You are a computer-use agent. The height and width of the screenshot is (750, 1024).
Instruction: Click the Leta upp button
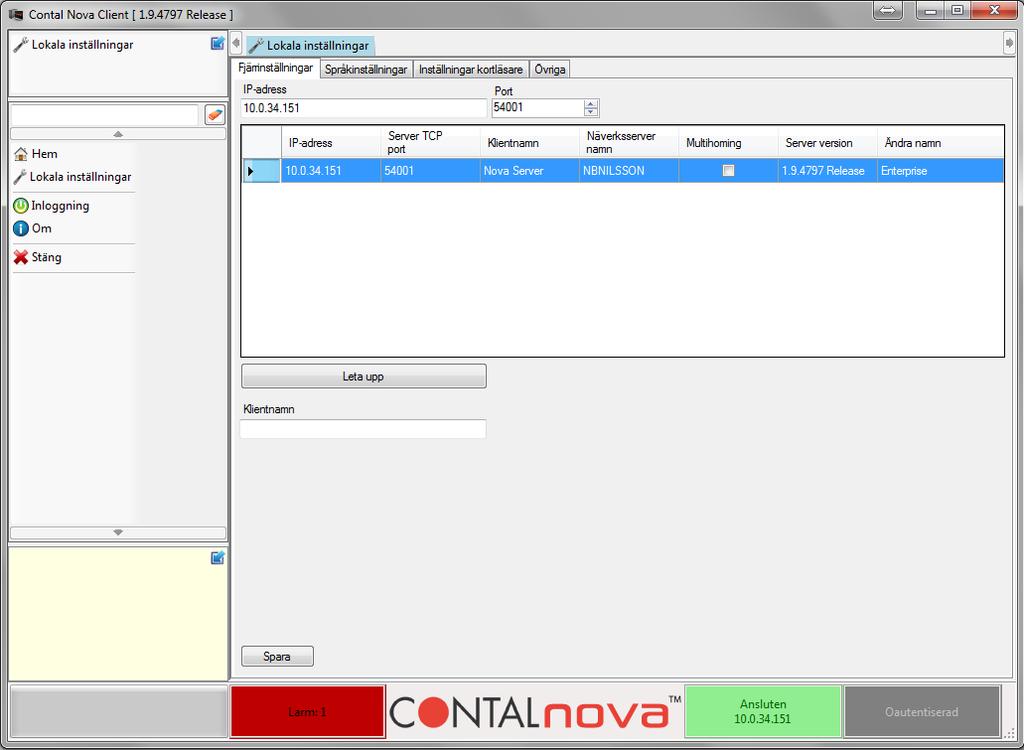(x=364, y=376)
